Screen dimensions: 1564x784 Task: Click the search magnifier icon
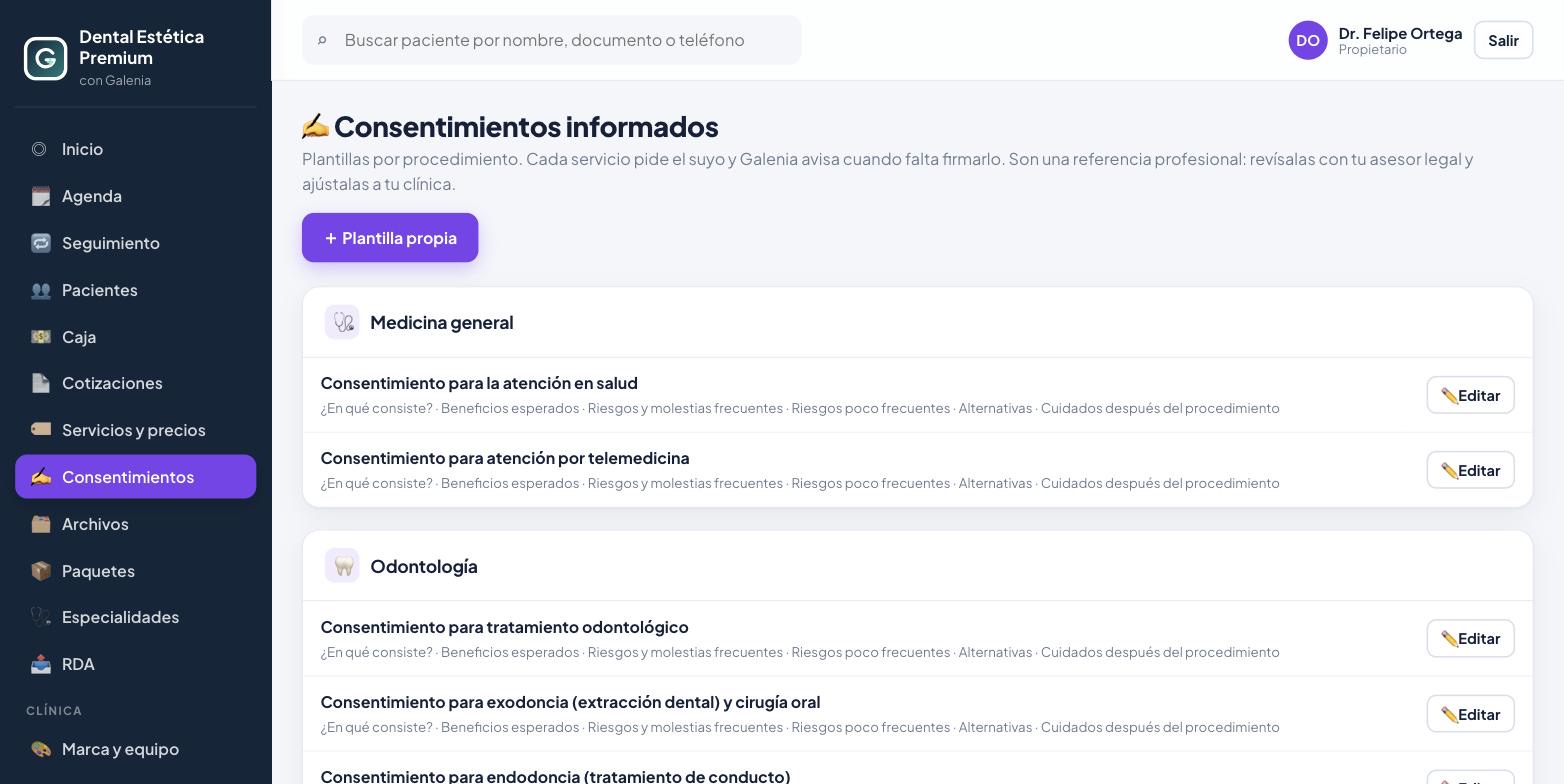tap(322, 40)
